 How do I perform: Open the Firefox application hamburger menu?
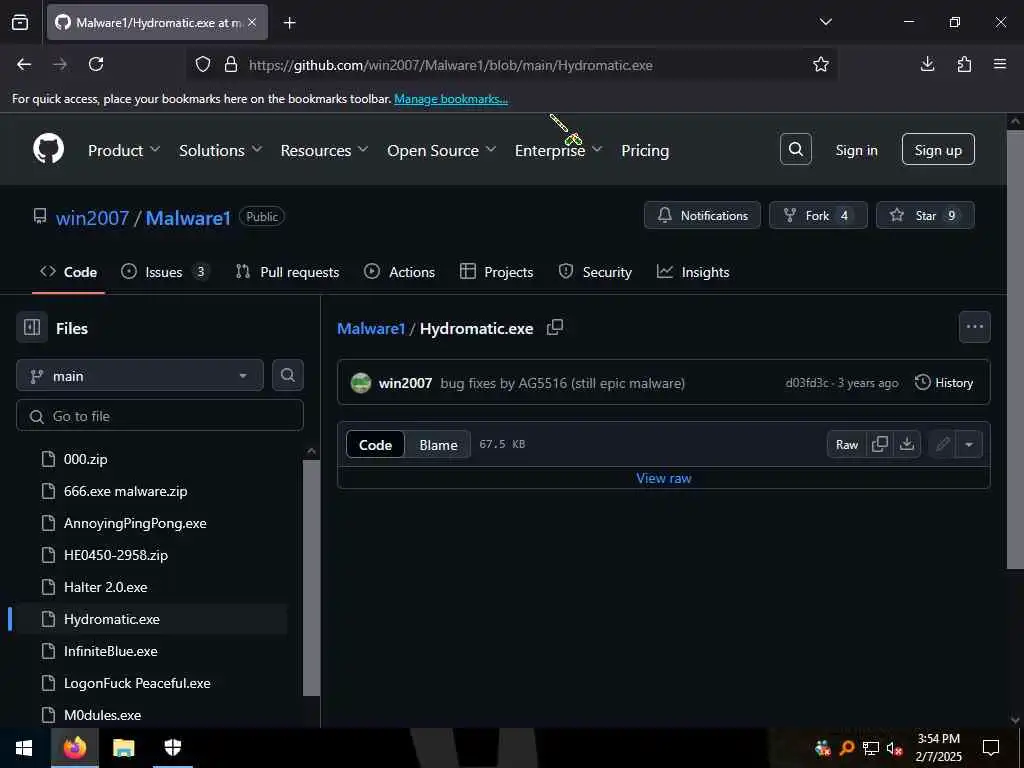1000,64
